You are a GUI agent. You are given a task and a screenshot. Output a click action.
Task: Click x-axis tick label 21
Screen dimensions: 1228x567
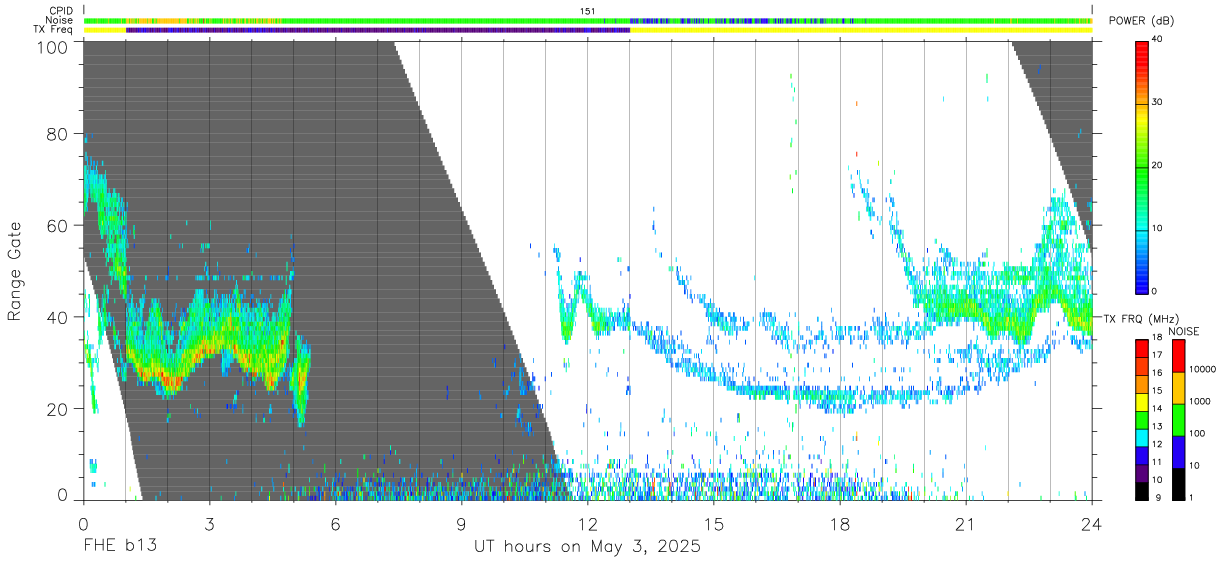[965, 524]
